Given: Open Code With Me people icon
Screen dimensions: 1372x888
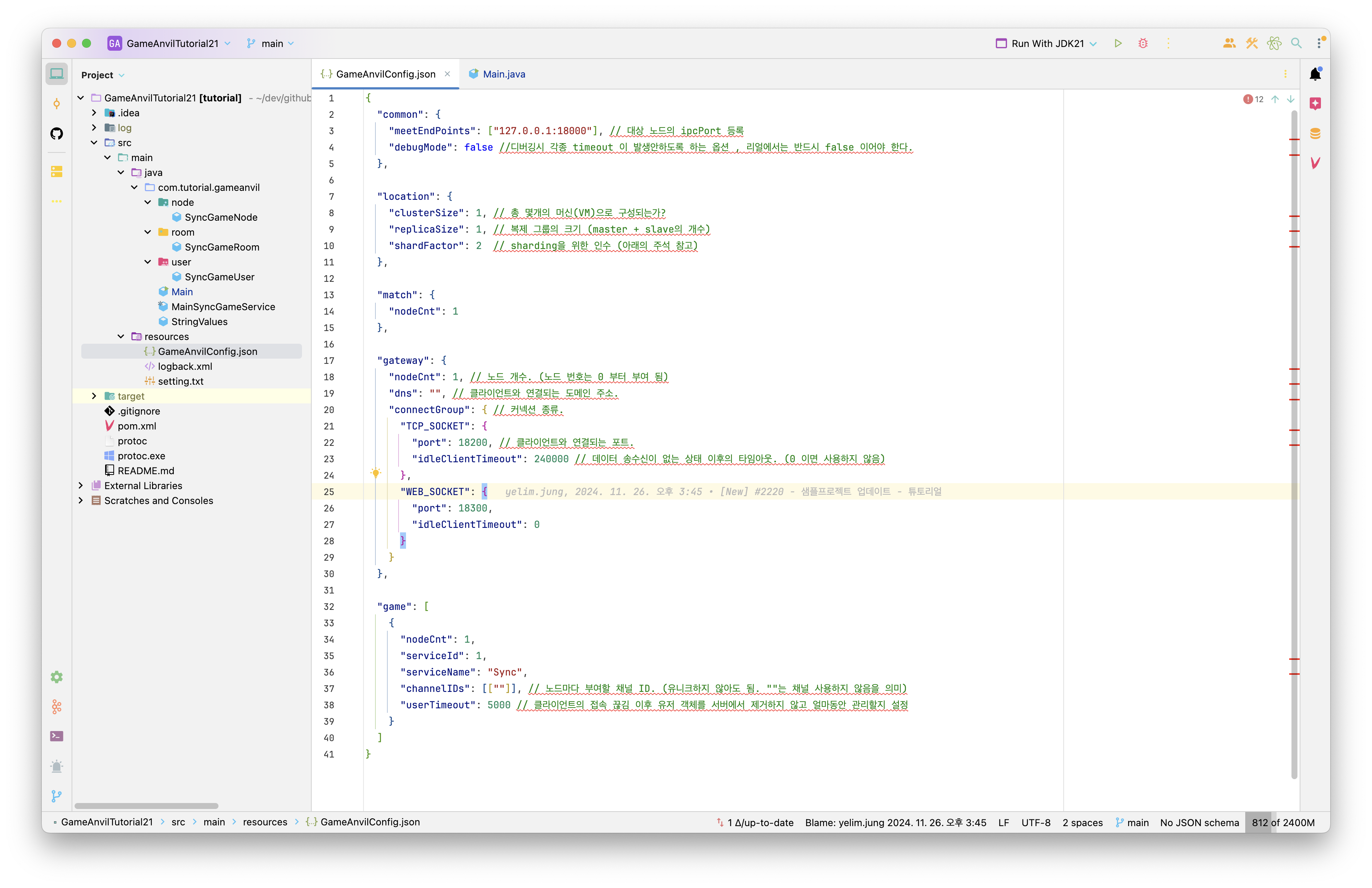Looking at the screenshot, I should (1229, 43).
